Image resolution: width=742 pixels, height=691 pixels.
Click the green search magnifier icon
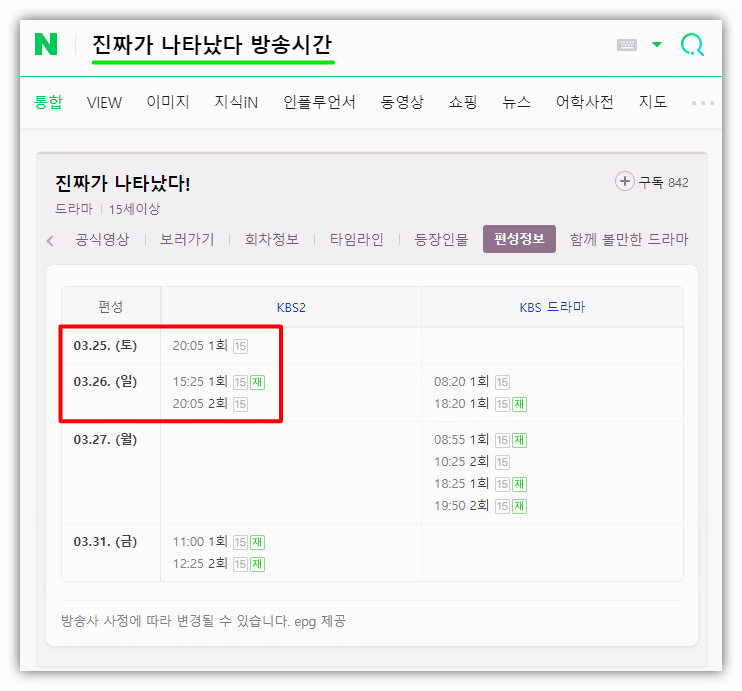click(692, 45)
